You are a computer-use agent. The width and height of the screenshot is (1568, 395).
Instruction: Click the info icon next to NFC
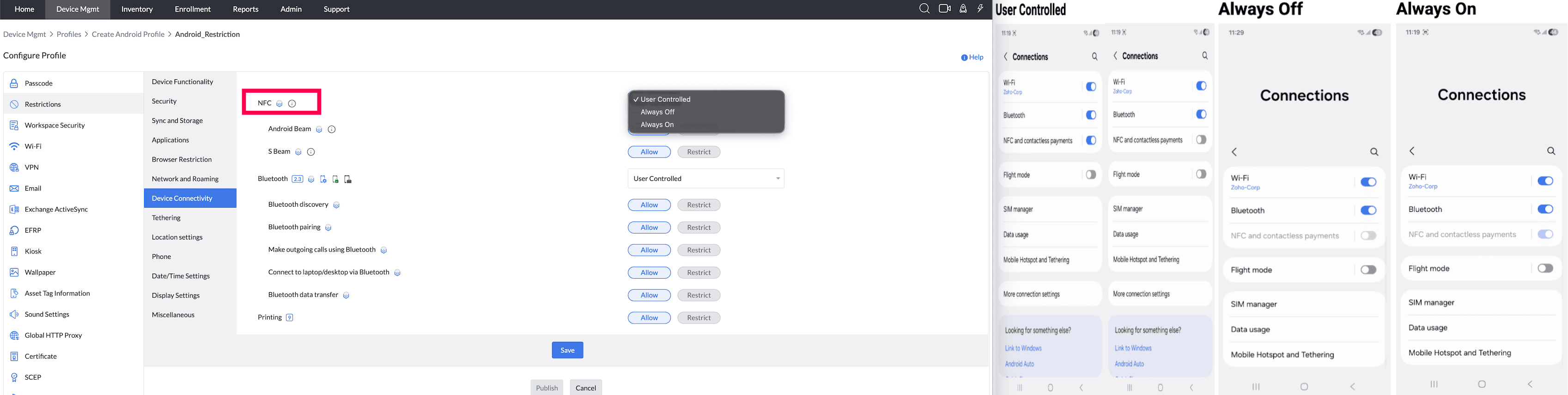click(x=292, y=103)
